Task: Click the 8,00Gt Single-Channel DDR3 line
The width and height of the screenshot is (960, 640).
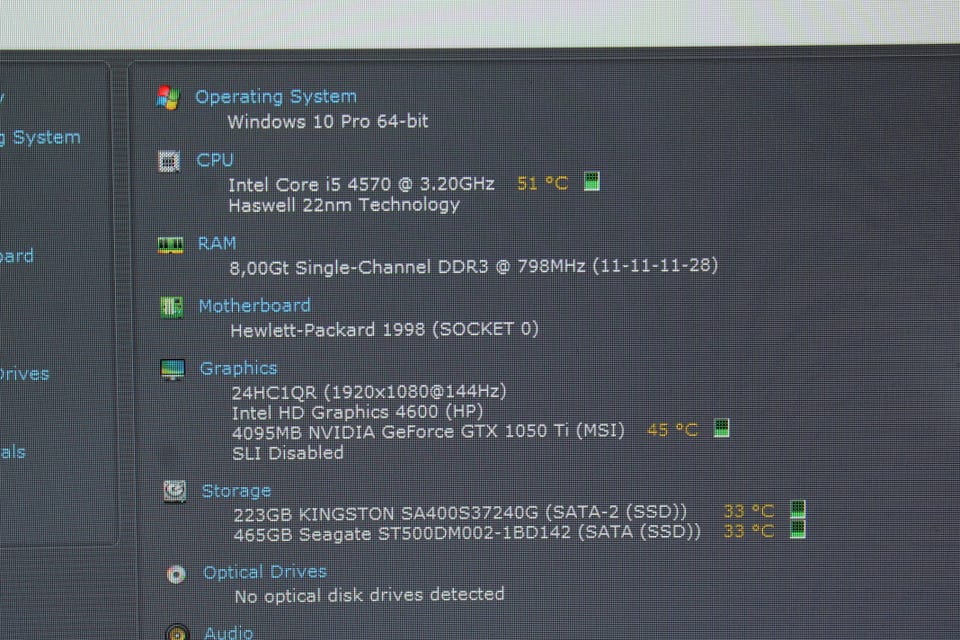Action: pyautogui.click(x=473, y=266)
